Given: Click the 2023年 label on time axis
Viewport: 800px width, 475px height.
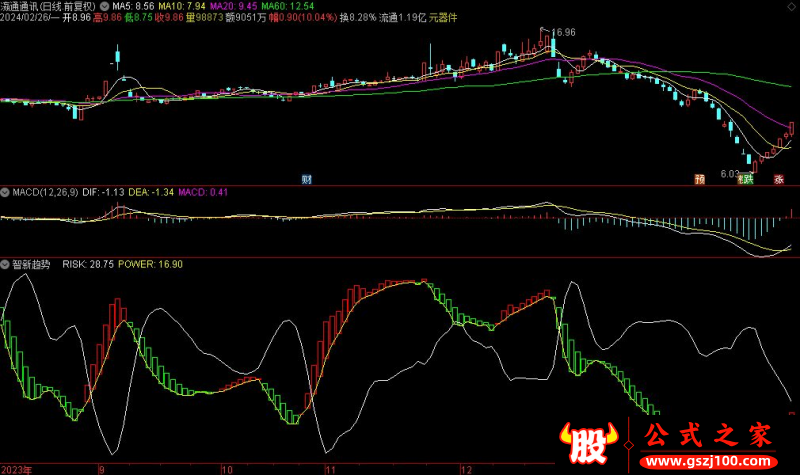Looking at the screenshot, I should (x=16, y=469).
